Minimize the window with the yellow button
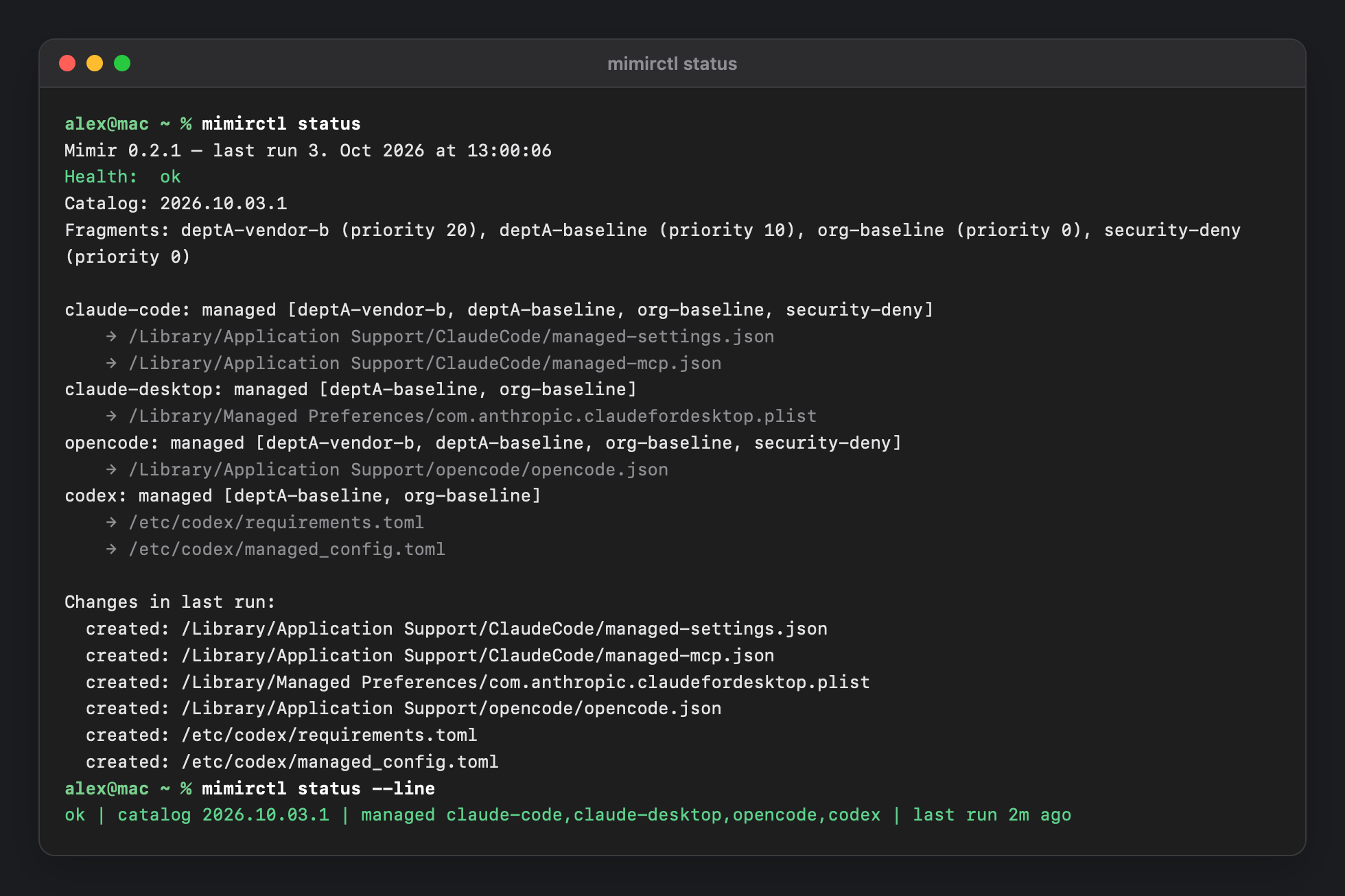 [95, 63]
